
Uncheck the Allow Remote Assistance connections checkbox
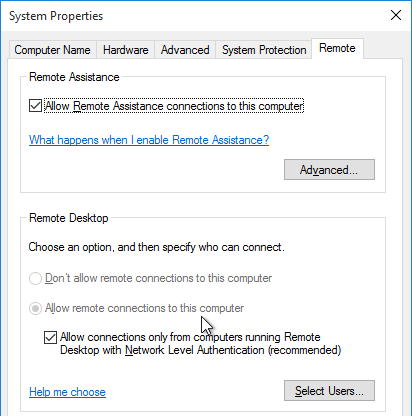click(x=35, y=106)
